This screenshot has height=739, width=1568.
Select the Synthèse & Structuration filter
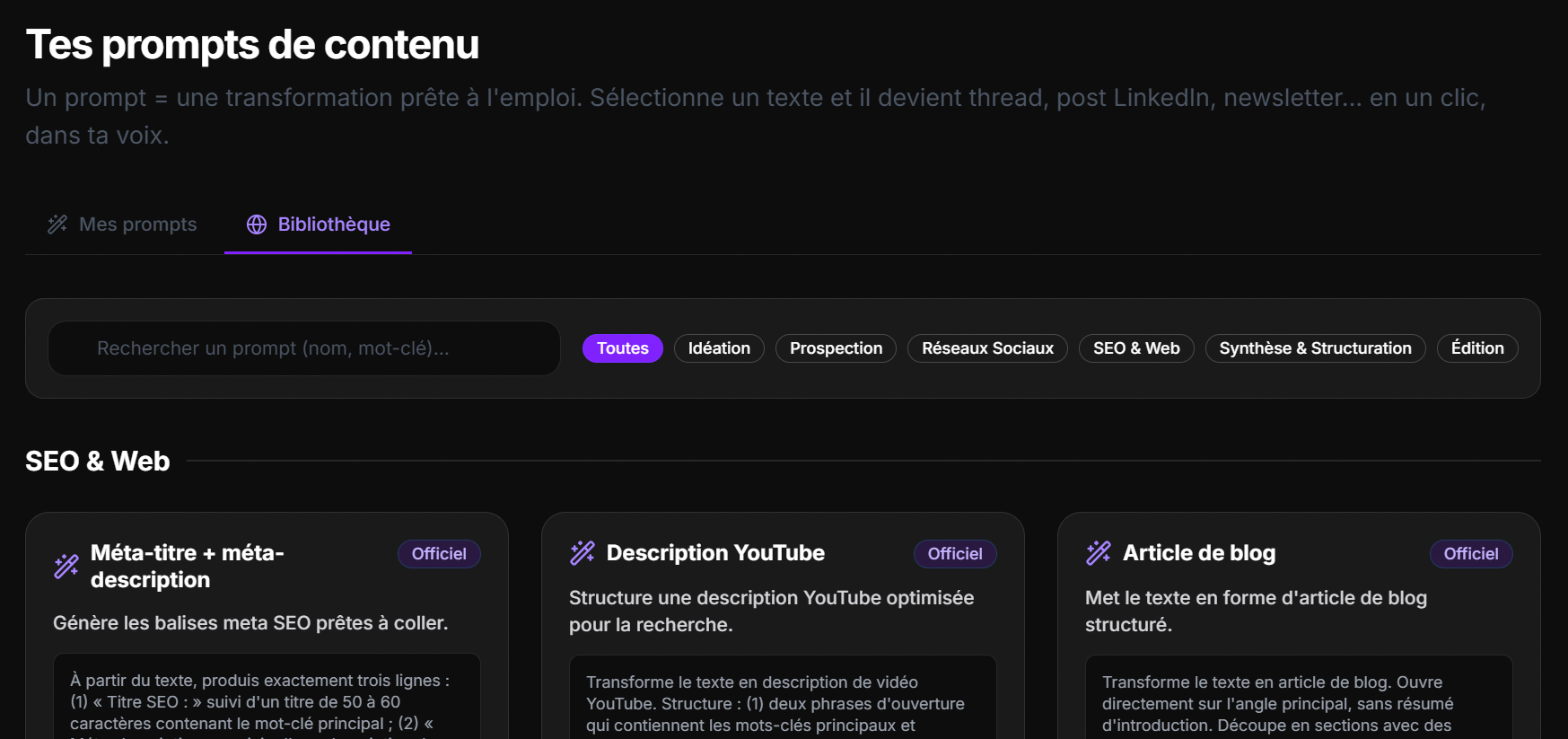click(x=1315, y=348)
